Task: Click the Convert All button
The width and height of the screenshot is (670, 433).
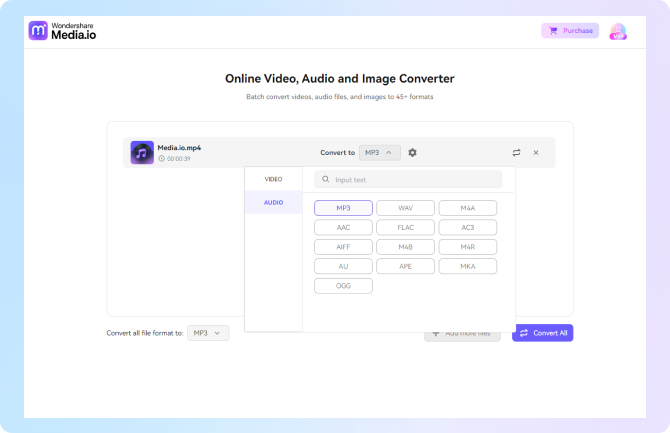Action: (542, 333)
